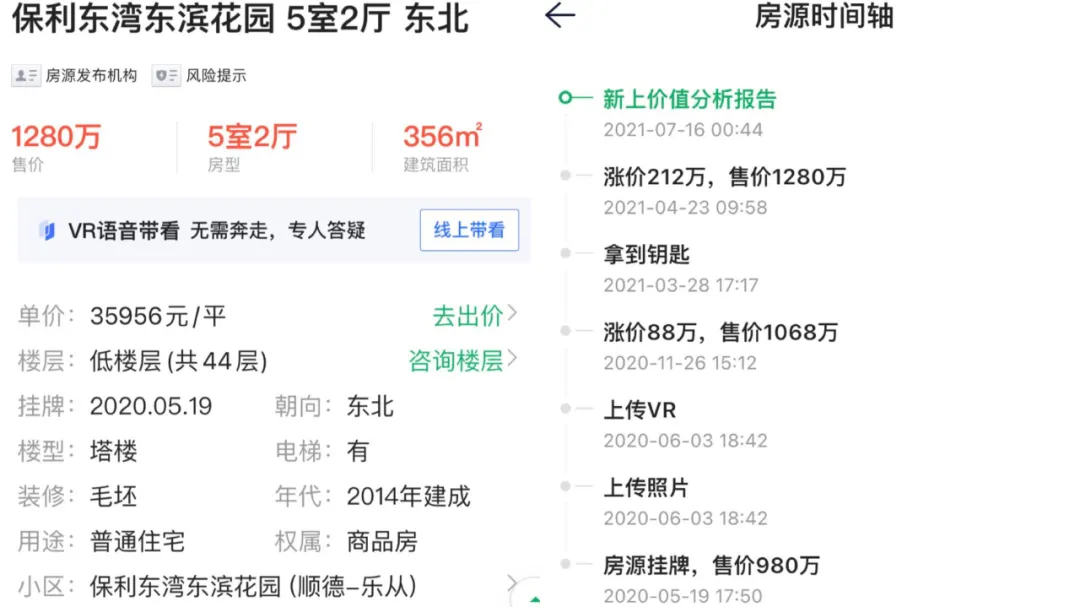The image size is (1080, 607).
Task: Click the 房源挂牌，售价980万 entry text
Action: [712, 566]
